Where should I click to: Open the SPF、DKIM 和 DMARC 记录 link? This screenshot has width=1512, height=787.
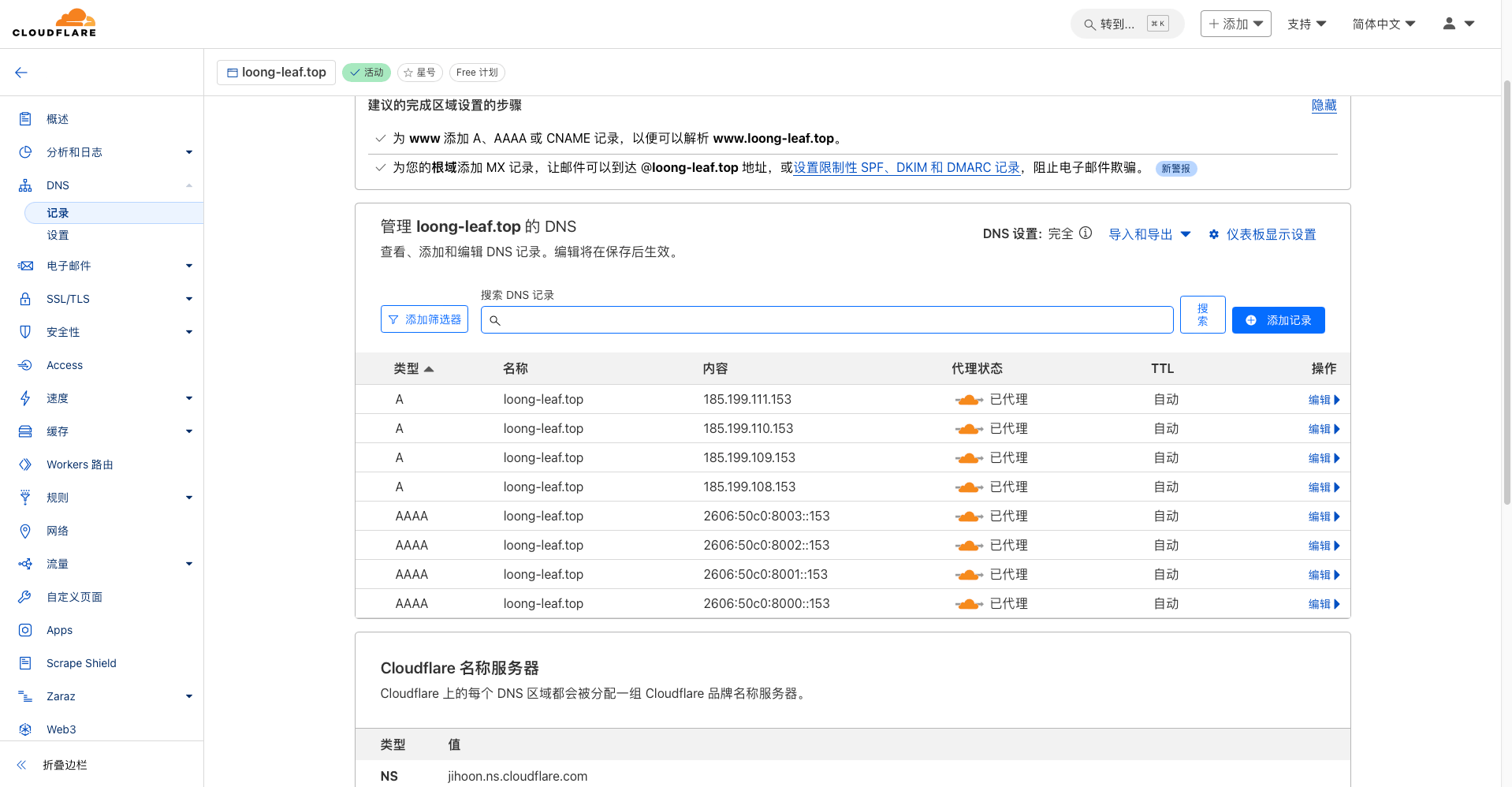pyautogui.click(x=907, y=168)
